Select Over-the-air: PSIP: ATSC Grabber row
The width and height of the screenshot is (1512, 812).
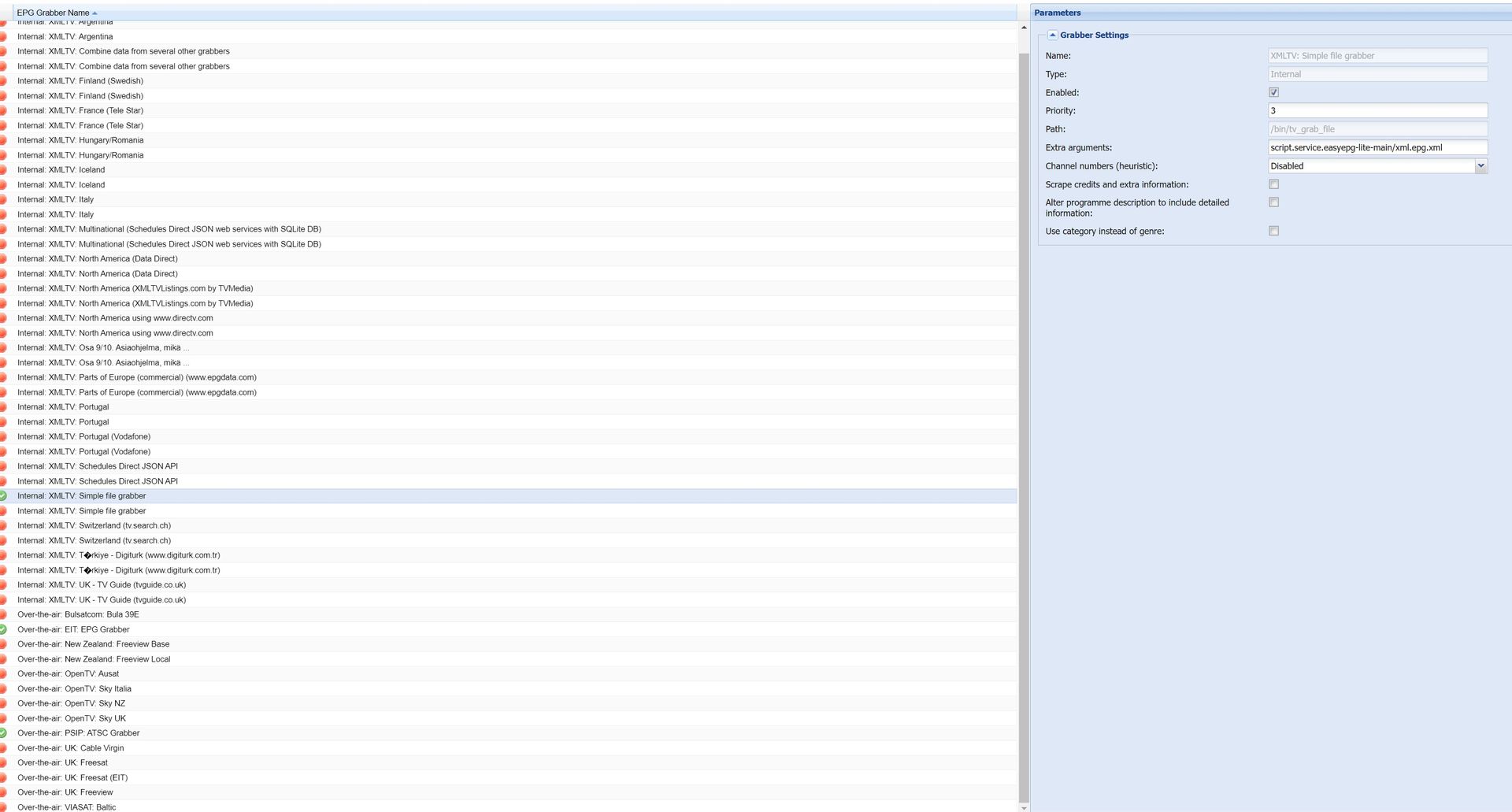509,733
